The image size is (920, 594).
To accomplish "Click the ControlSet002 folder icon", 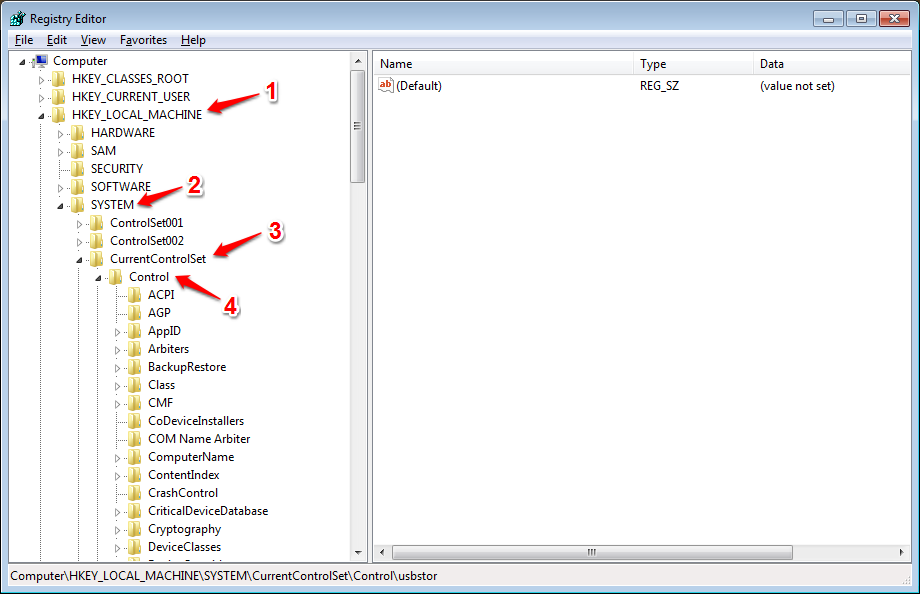I will pos(97,241).
